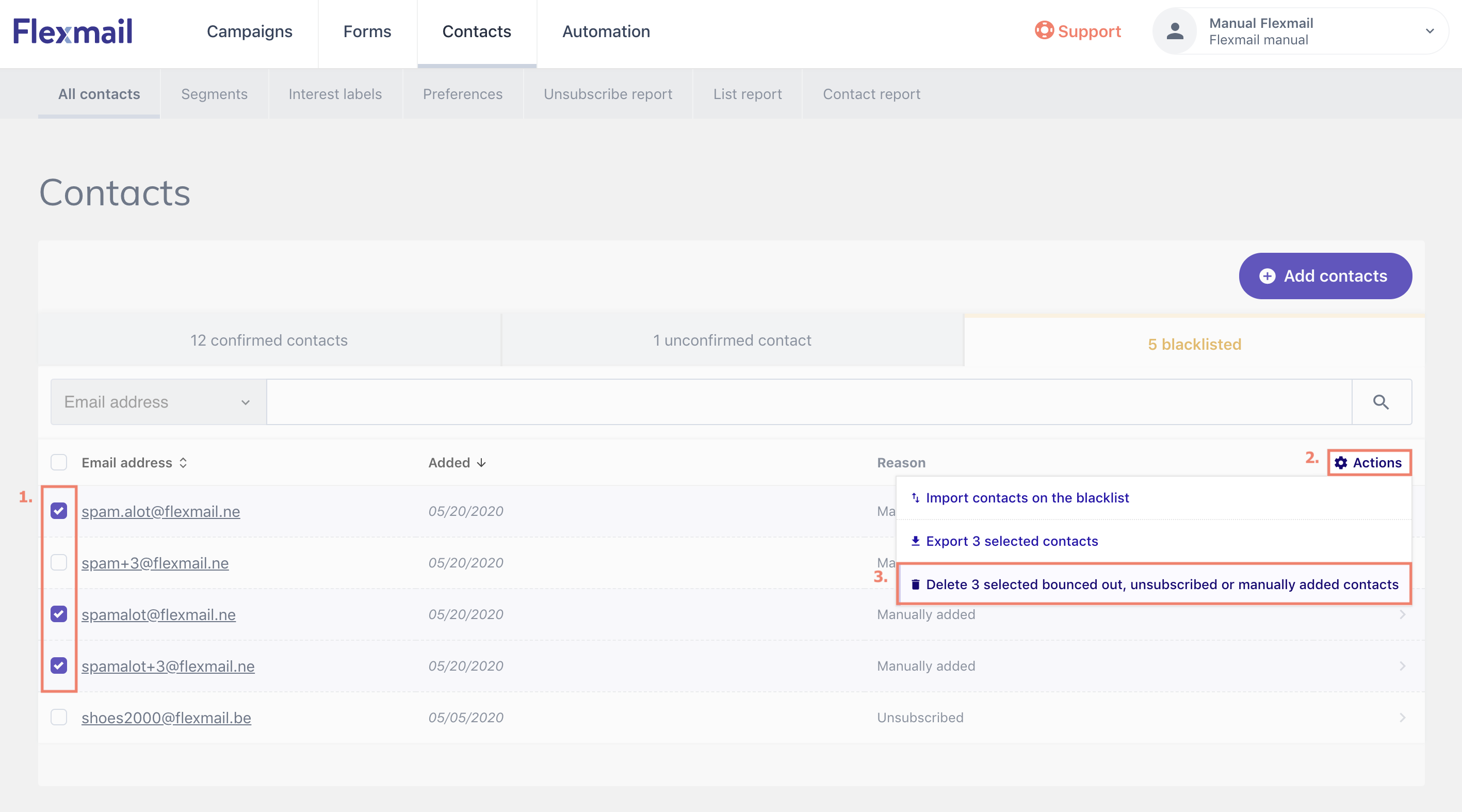Open the 12 confirmed contacts tab
1462x812 pixels.
pos(269,340)
